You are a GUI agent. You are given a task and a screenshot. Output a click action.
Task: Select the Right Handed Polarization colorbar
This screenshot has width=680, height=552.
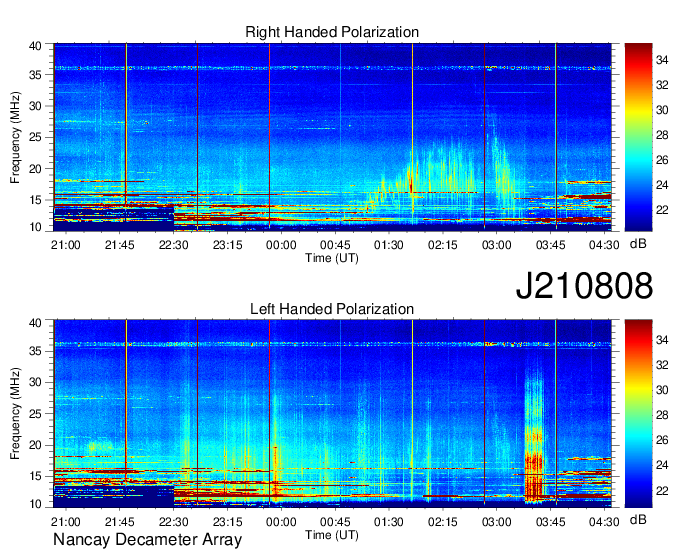tap(638, 137)
